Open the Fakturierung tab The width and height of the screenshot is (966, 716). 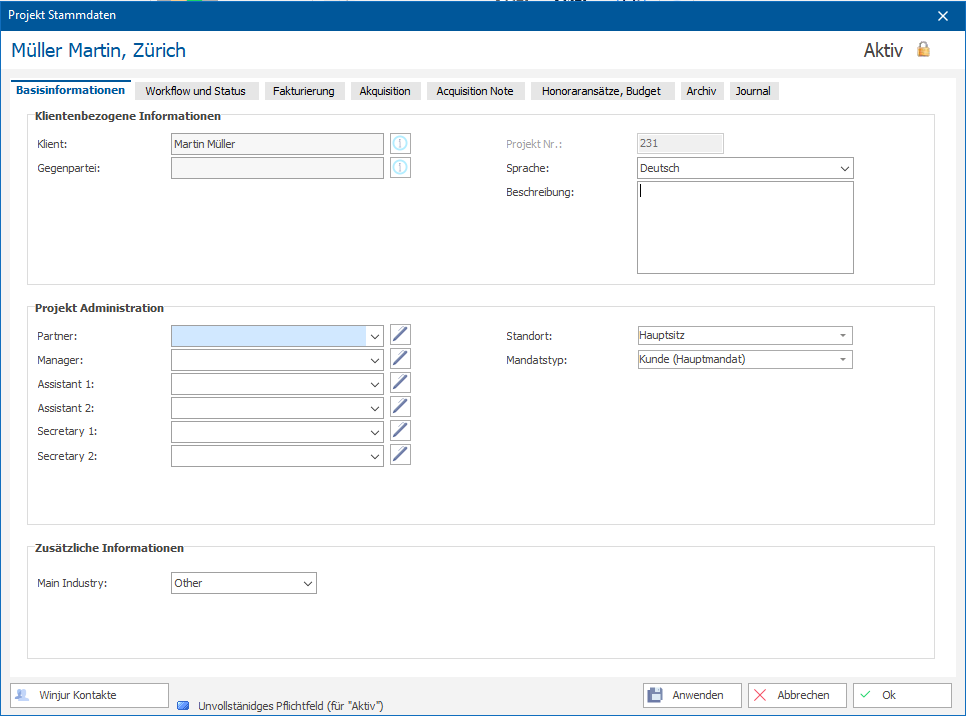(304, 91)
